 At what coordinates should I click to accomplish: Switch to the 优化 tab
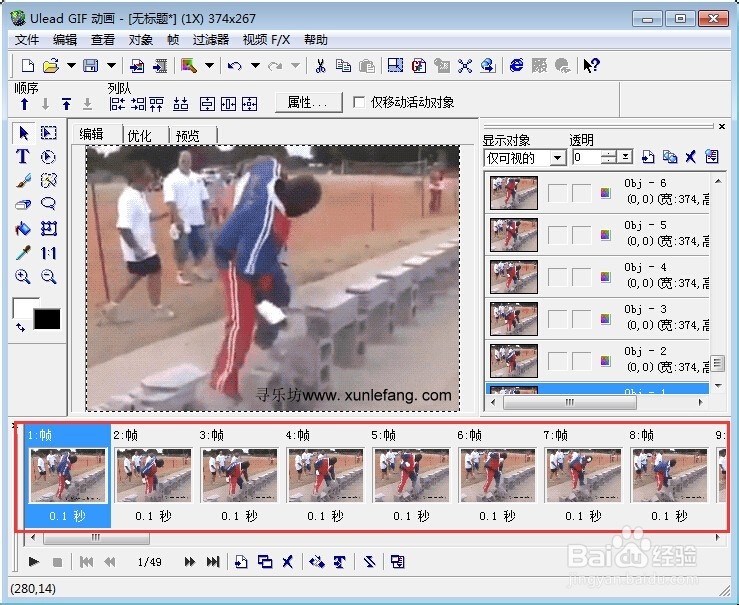coord(140,136)
